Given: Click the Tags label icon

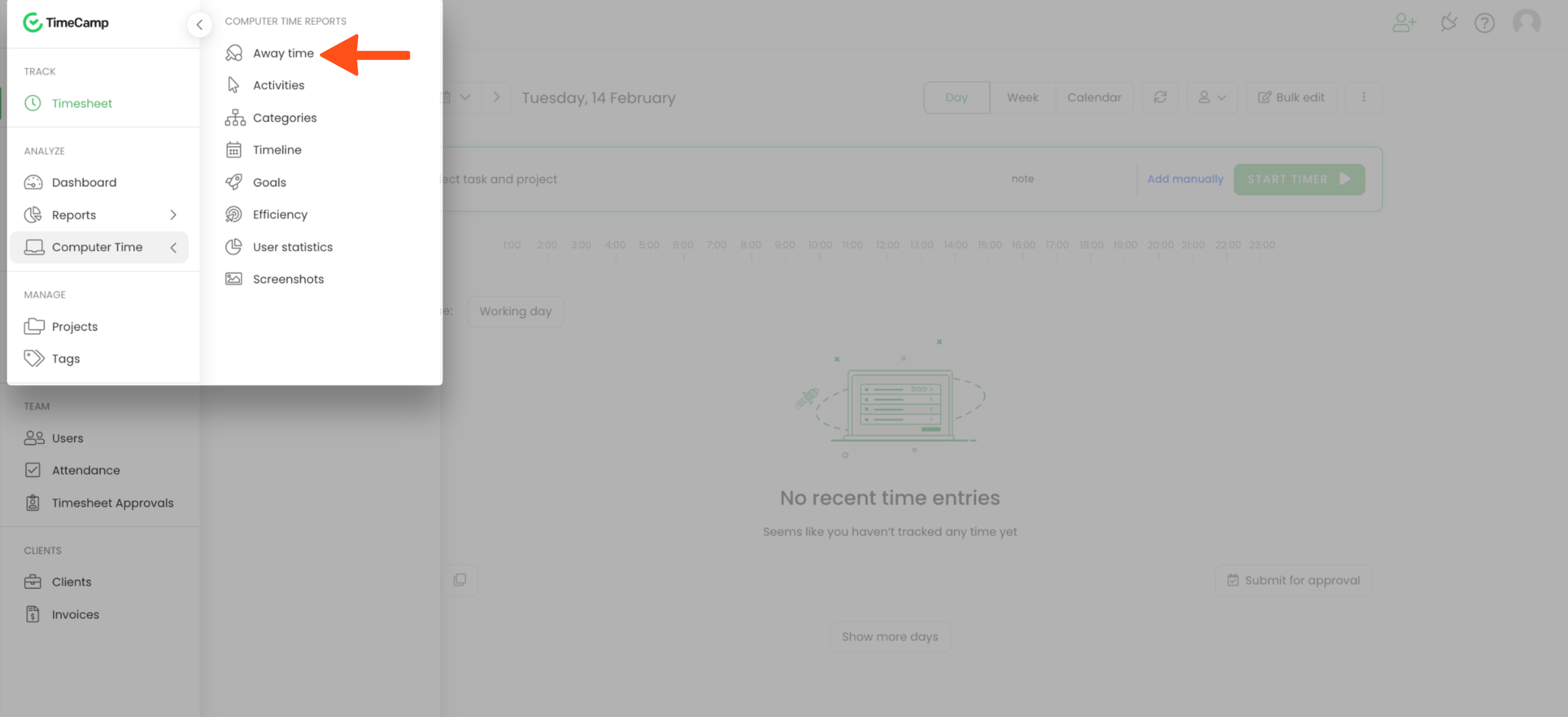Looking at the screenshot, I should tap(34, 358).
